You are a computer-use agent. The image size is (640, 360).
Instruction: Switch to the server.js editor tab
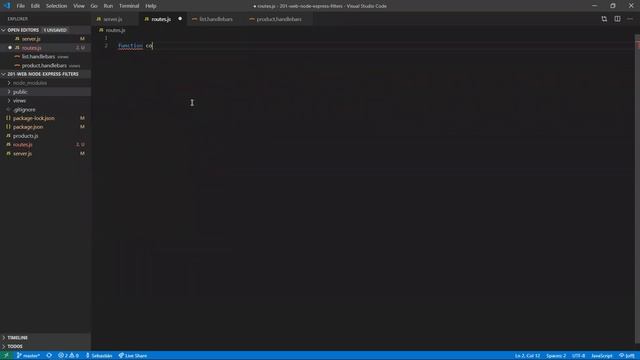pos(113,19)
